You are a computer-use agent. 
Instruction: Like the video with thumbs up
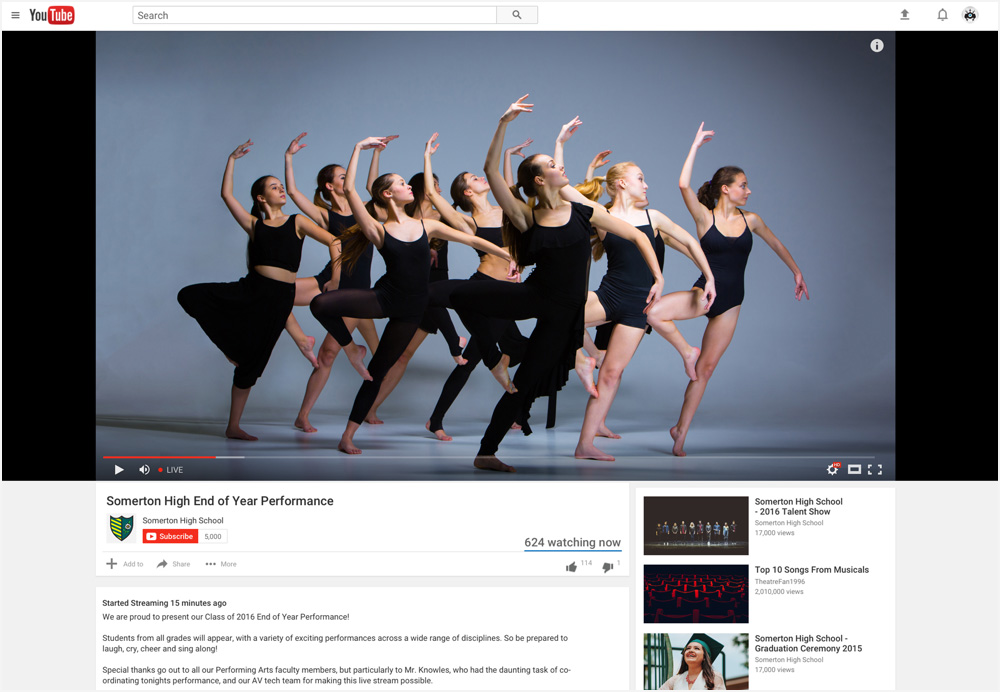point(572,567)
